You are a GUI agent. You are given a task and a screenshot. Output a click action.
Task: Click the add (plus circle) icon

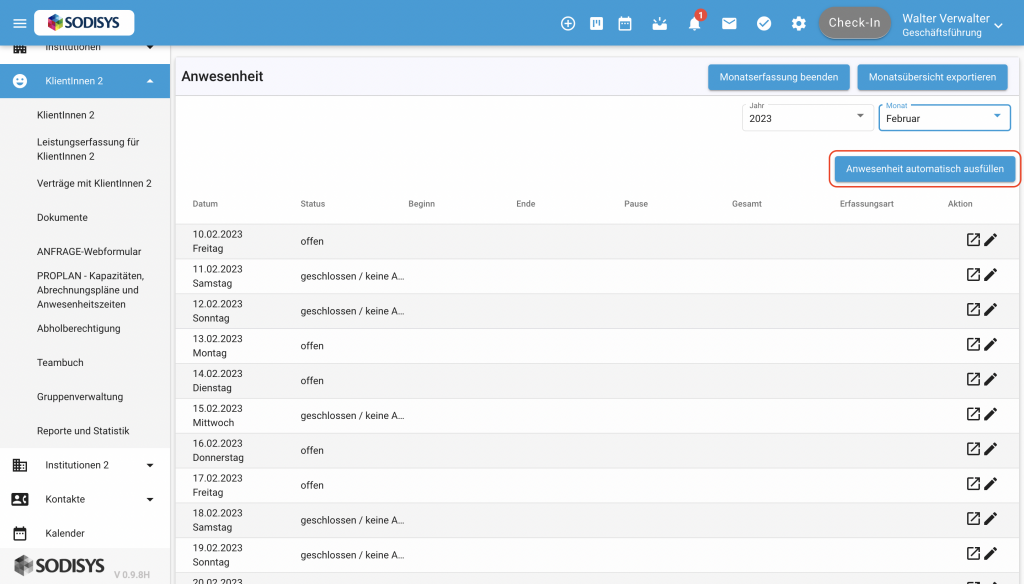click(x=568, y=24)
